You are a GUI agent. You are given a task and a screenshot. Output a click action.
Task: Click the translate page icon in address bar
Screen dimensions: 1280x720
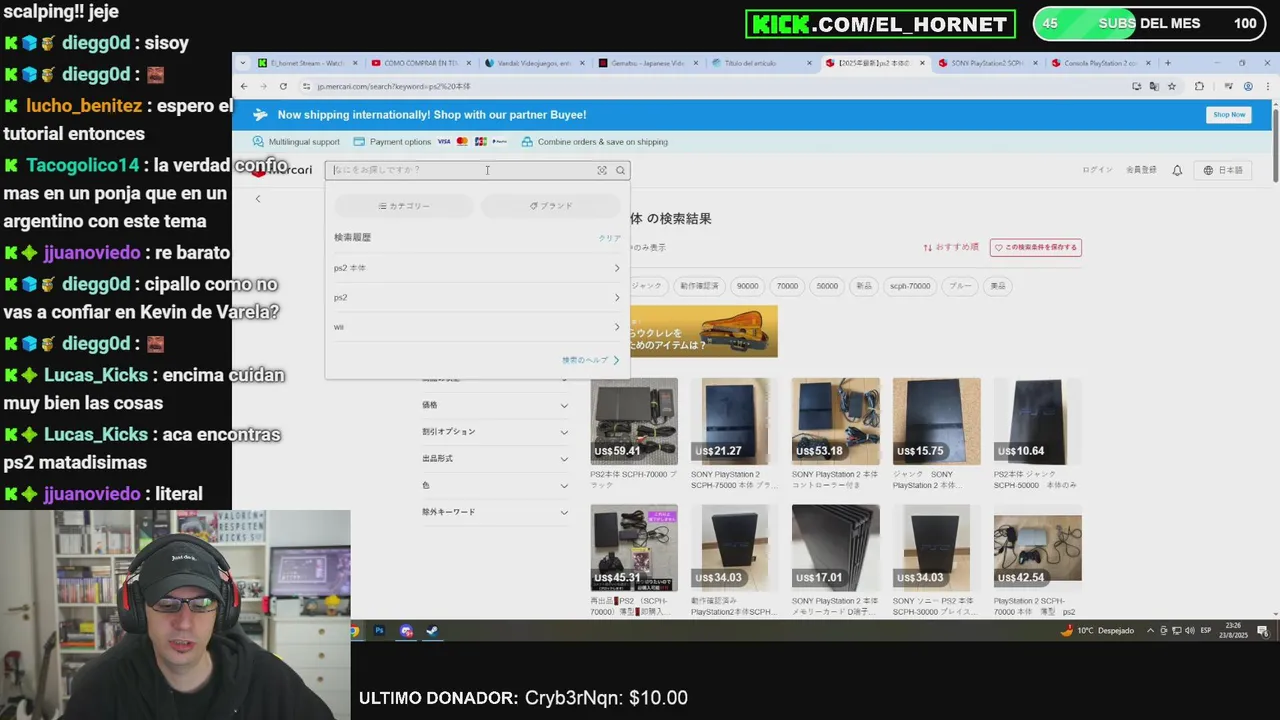coord(1154,86)
